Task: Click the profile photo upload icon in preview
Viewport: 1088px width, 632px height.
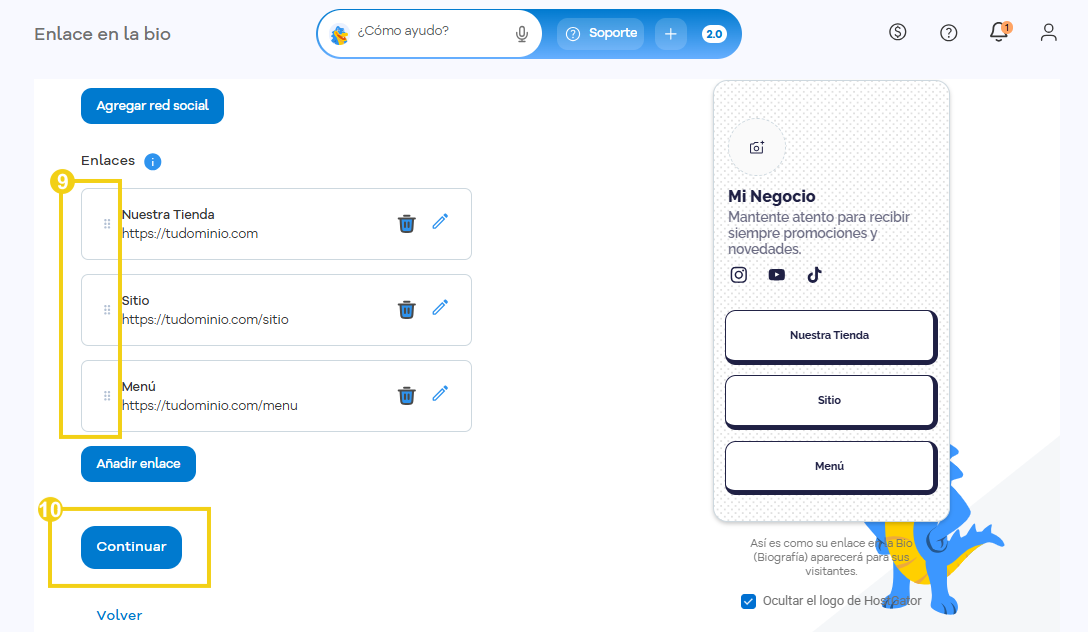Action: [757, 147]
